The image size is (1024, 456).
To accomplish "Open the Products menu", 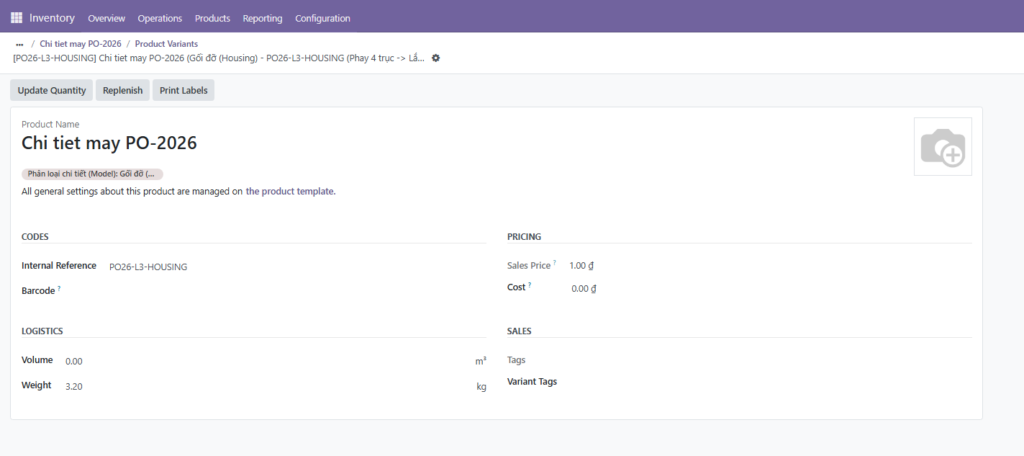I will click(x=212, y=18).
